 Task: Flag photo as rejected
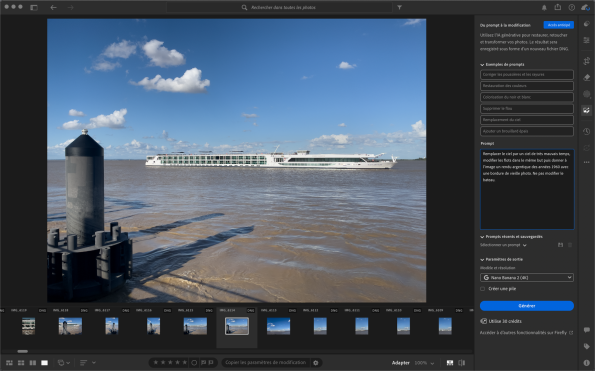211,363
